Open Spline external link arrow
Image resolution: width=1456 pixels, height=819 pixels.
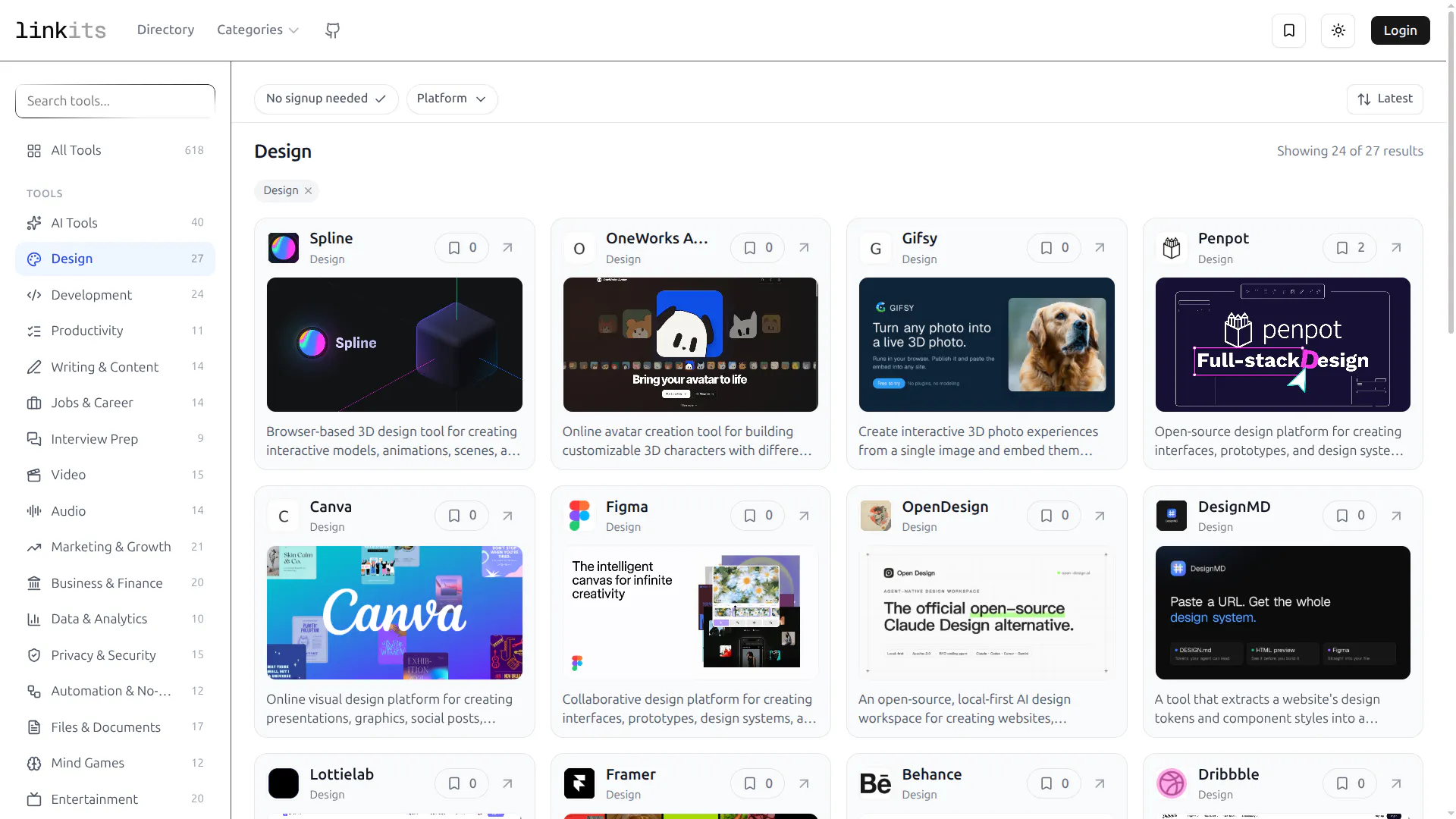(508, 248)
